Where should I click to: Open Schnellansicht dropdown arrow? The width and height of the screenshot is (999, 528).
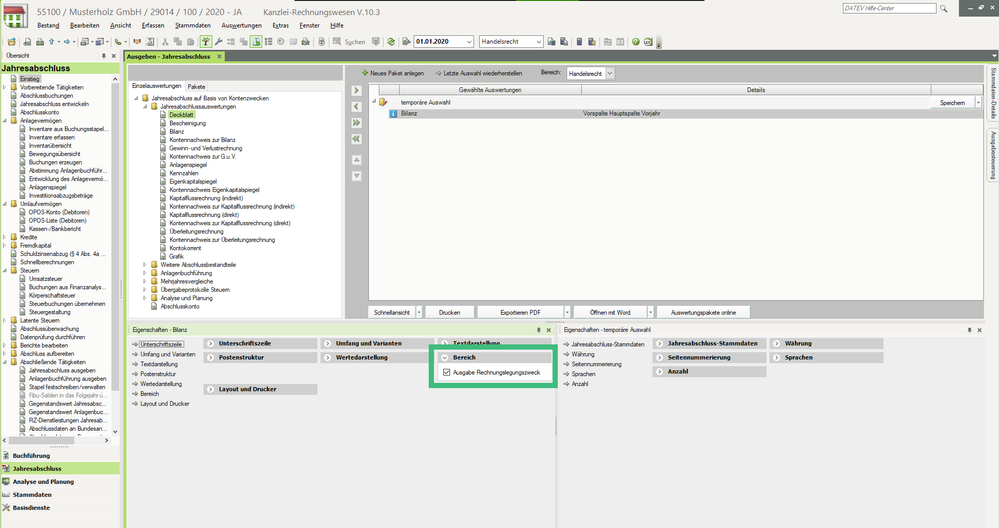click(419, 312)
